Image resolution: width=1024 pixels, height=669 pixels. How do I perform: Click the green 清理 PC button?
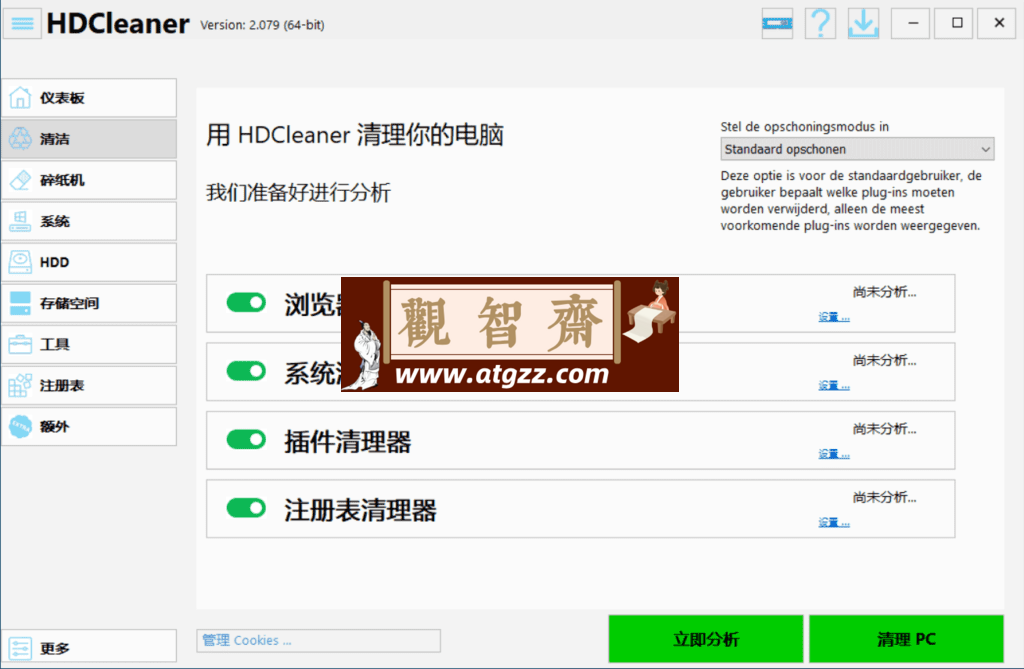(x=906, y=639)
